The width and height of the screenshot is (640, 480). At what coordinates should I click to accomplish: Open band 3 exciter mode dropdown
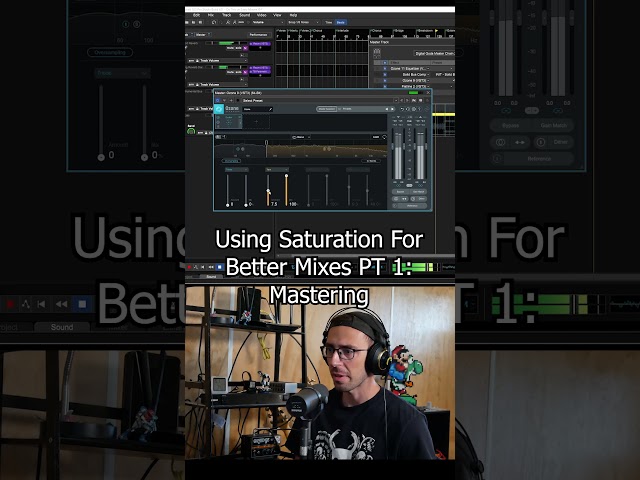tap(318, 169)
